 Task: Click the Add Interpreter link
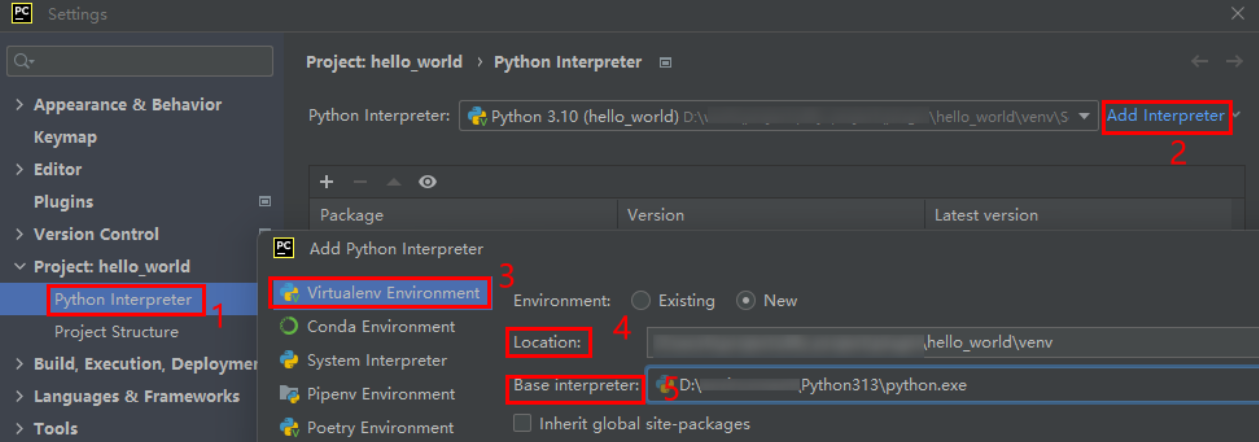(x=1165, y=115)
